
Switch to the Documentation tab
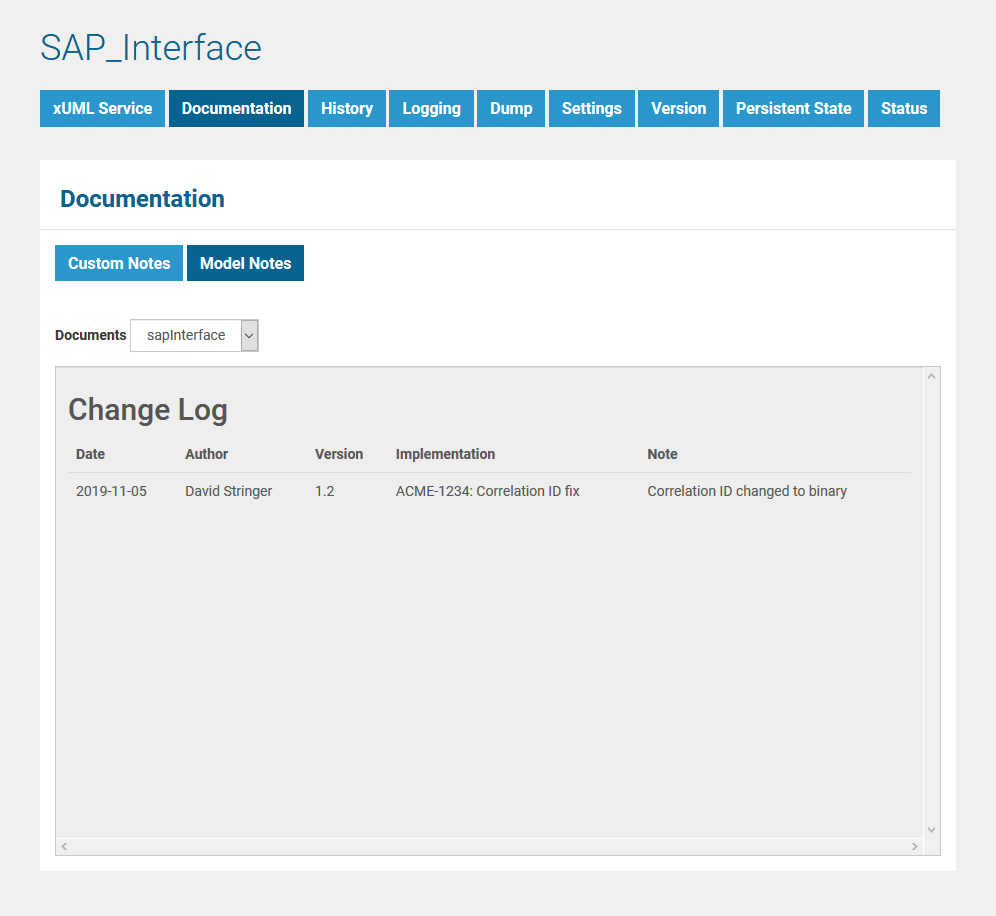pyautogui.click(x=236, y=108)
